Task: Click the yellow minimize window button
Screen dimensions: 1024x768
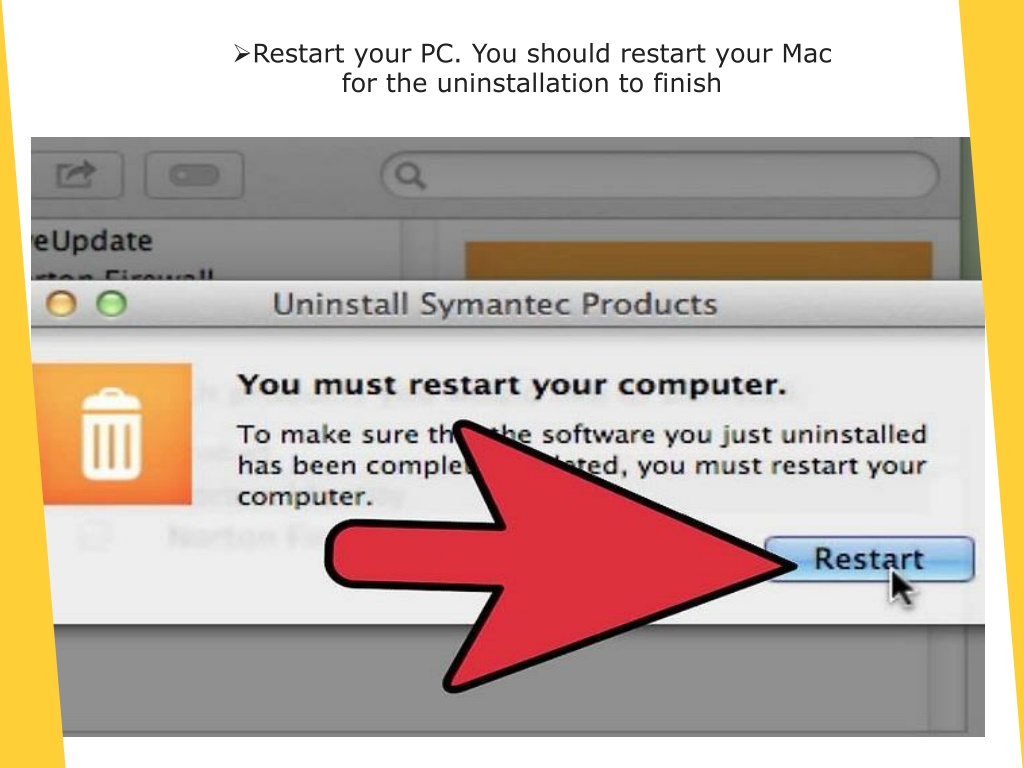Action: (61, 304)
